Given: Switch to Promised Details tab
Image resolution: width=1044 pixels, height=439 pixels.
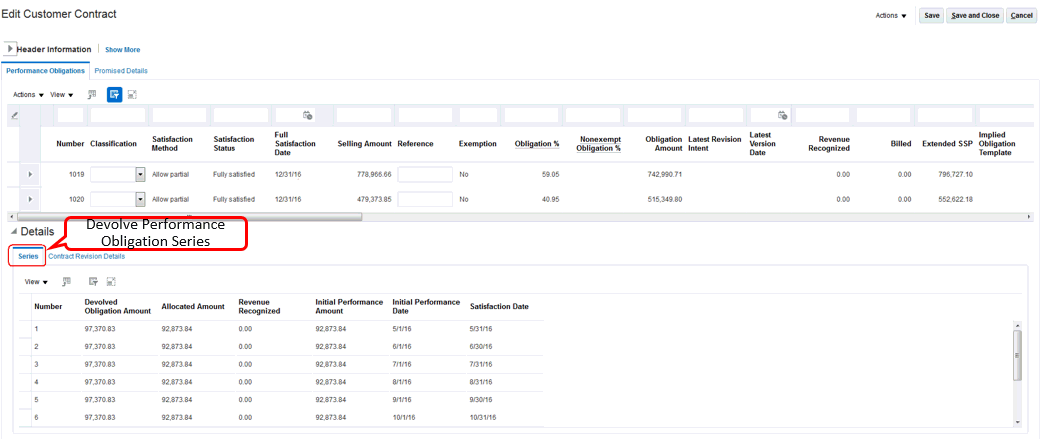Looking at the screenshot, I should pyautogui.click(x=121, y=70).
